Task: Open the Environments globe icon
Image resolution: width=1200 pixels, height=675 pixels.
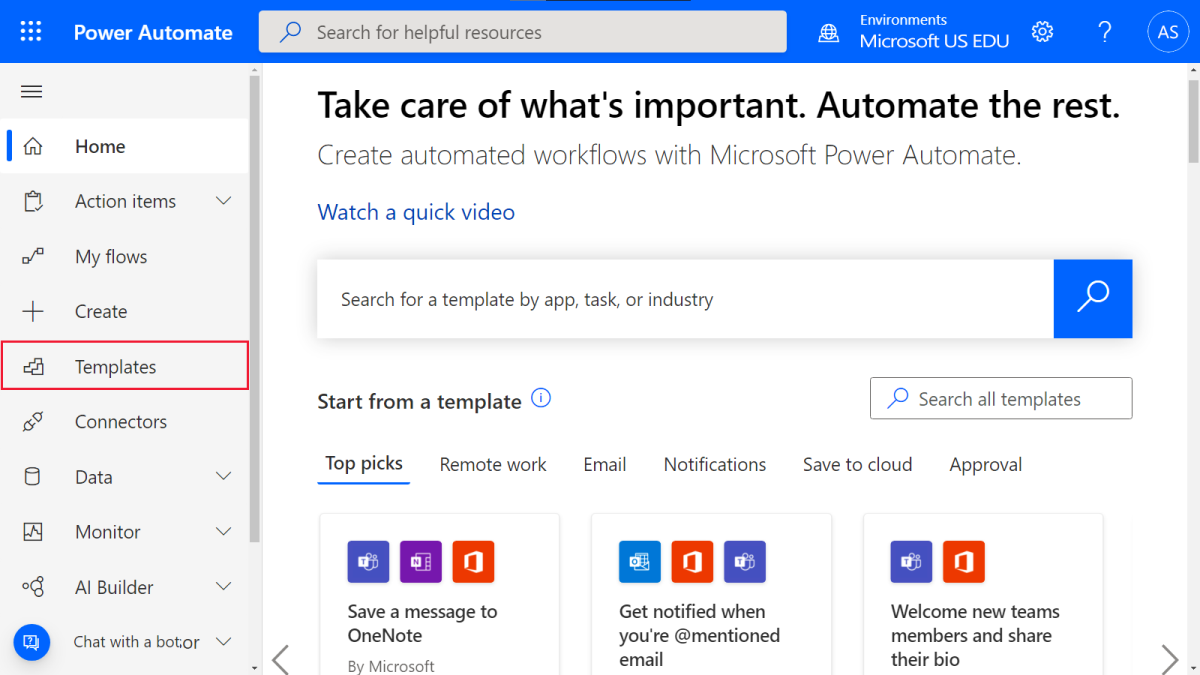Action: [829, 32]
